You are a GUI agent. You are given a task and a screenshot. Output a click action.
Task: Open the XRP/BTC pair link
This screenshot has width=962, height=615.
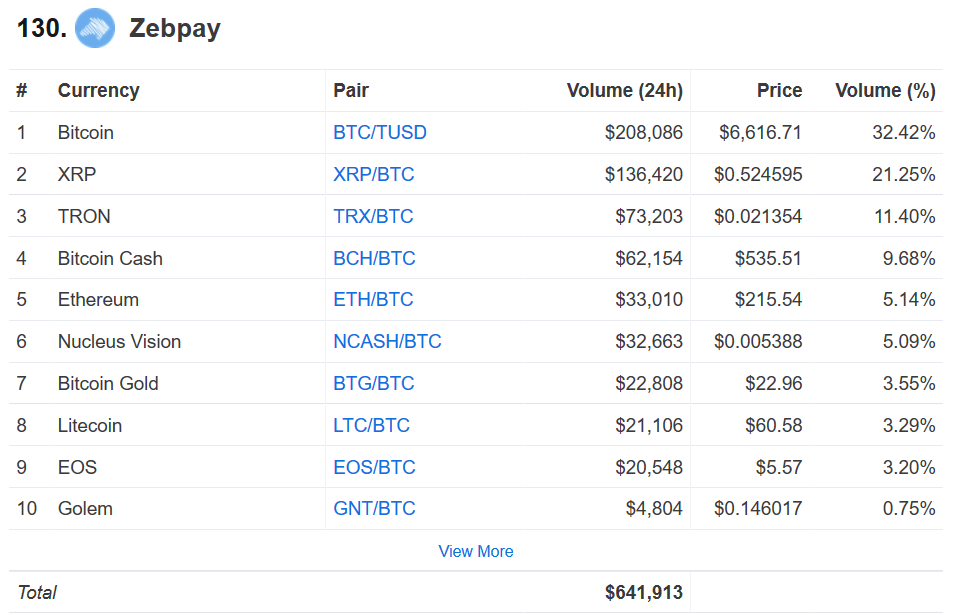coord(374,174)
